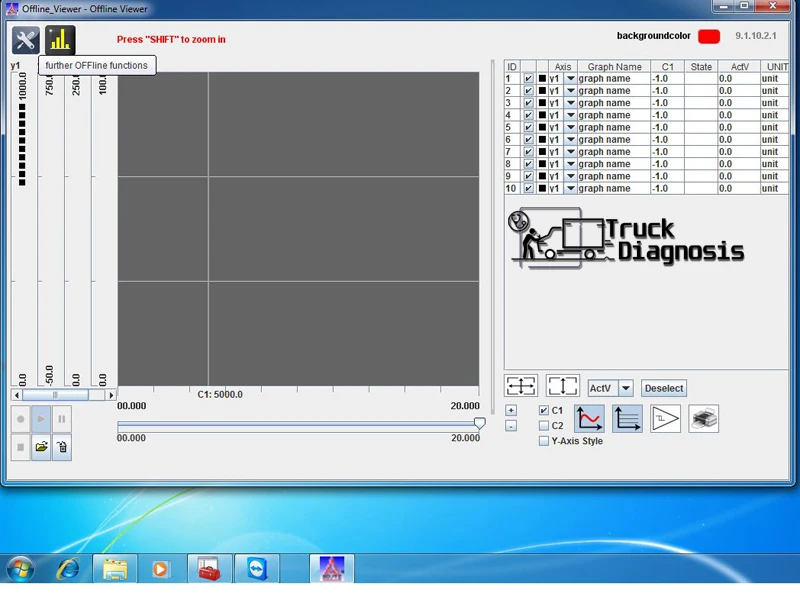Open the red toolbox app in taskbar
Image resolution: width=800 pixels, height=600 pixels.
coord(210,568)
